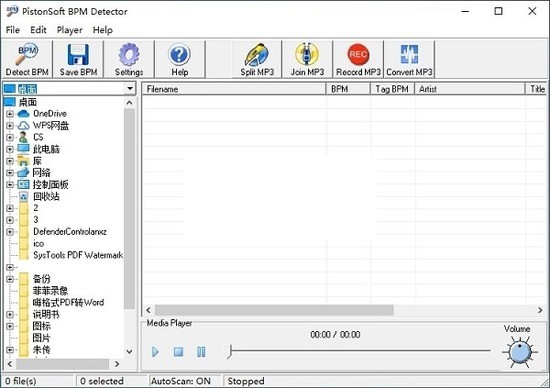Open the Player menu

69,30
